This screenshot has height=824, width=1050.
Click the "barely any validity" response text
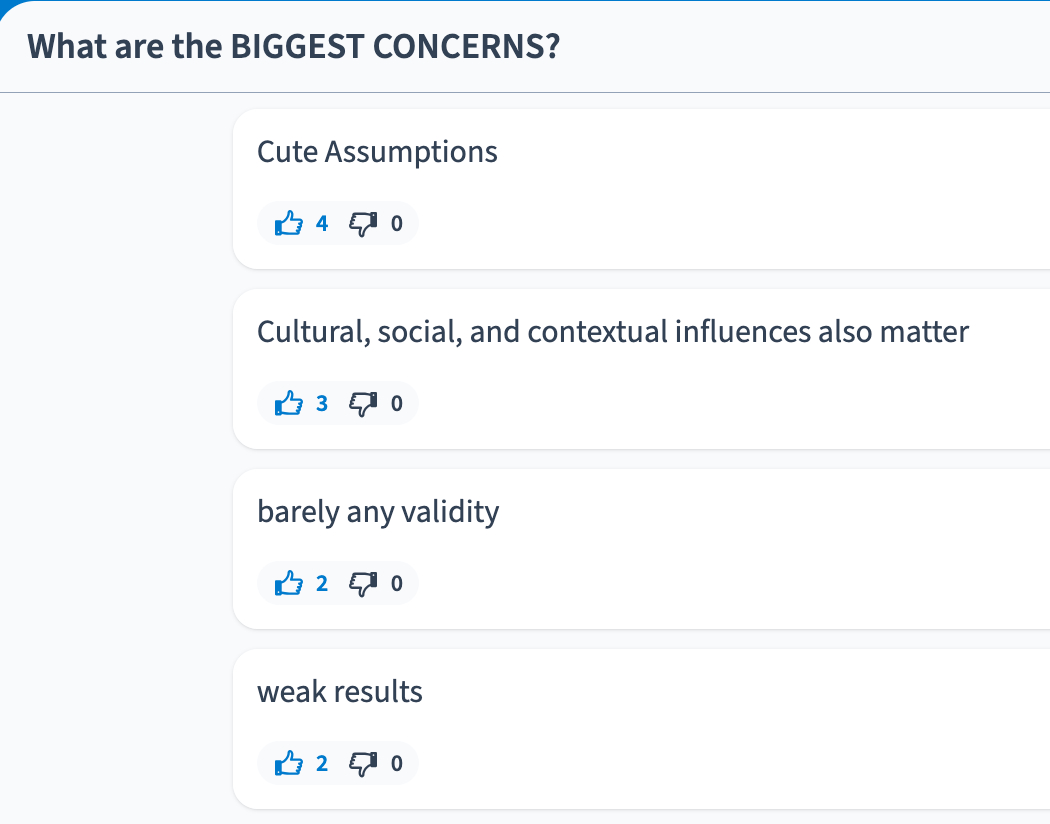378,512
